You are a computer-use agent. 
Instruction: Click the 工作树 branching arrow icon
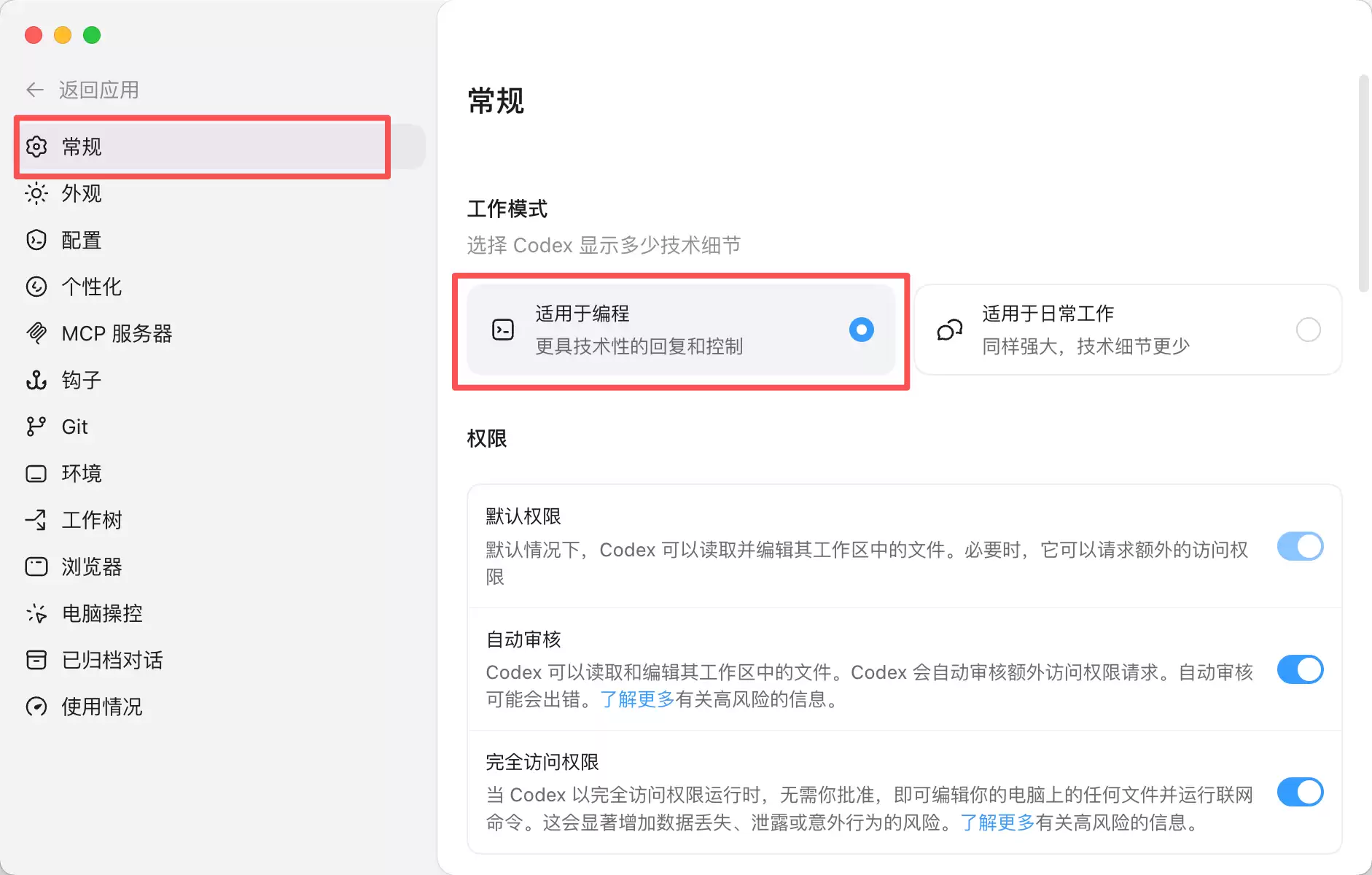tap(36, 520)
